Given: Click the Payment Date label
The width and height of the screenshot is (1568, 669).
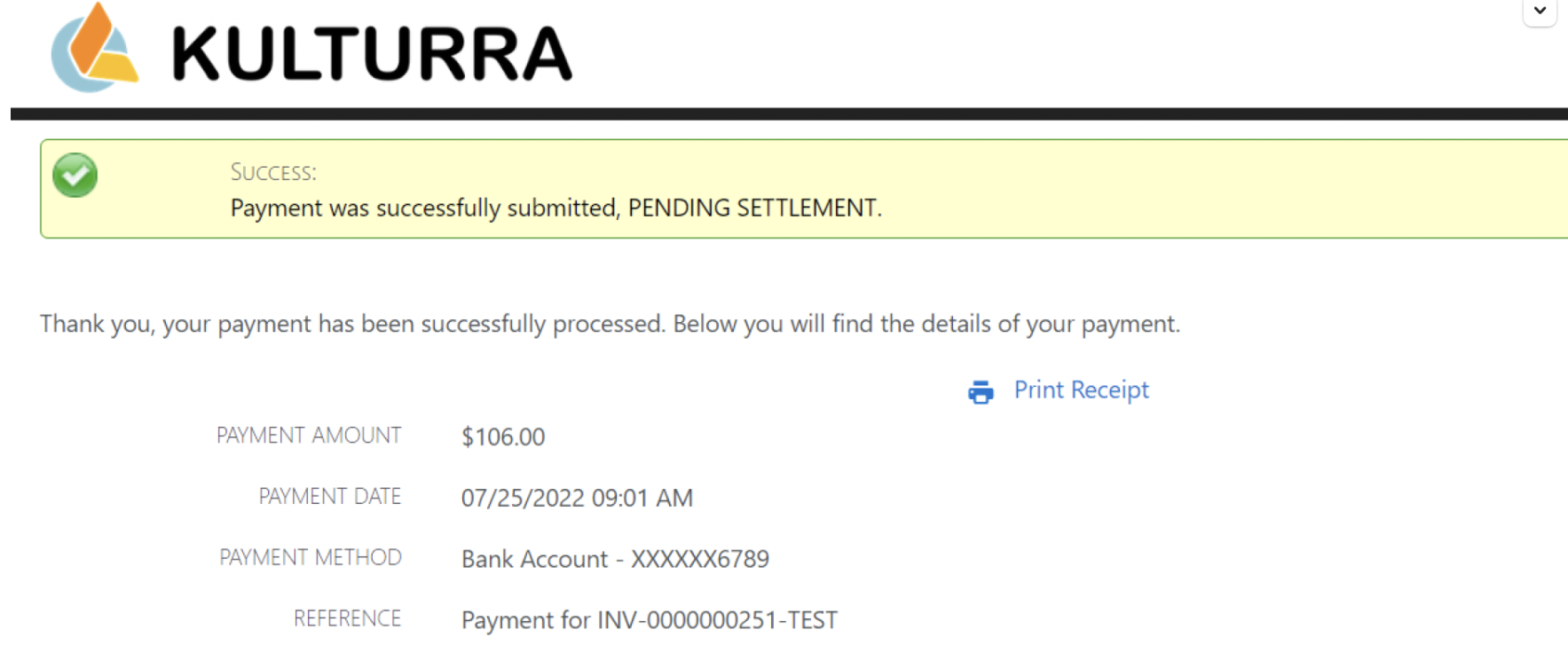Looking at the screenshot, I should [330, 497].
